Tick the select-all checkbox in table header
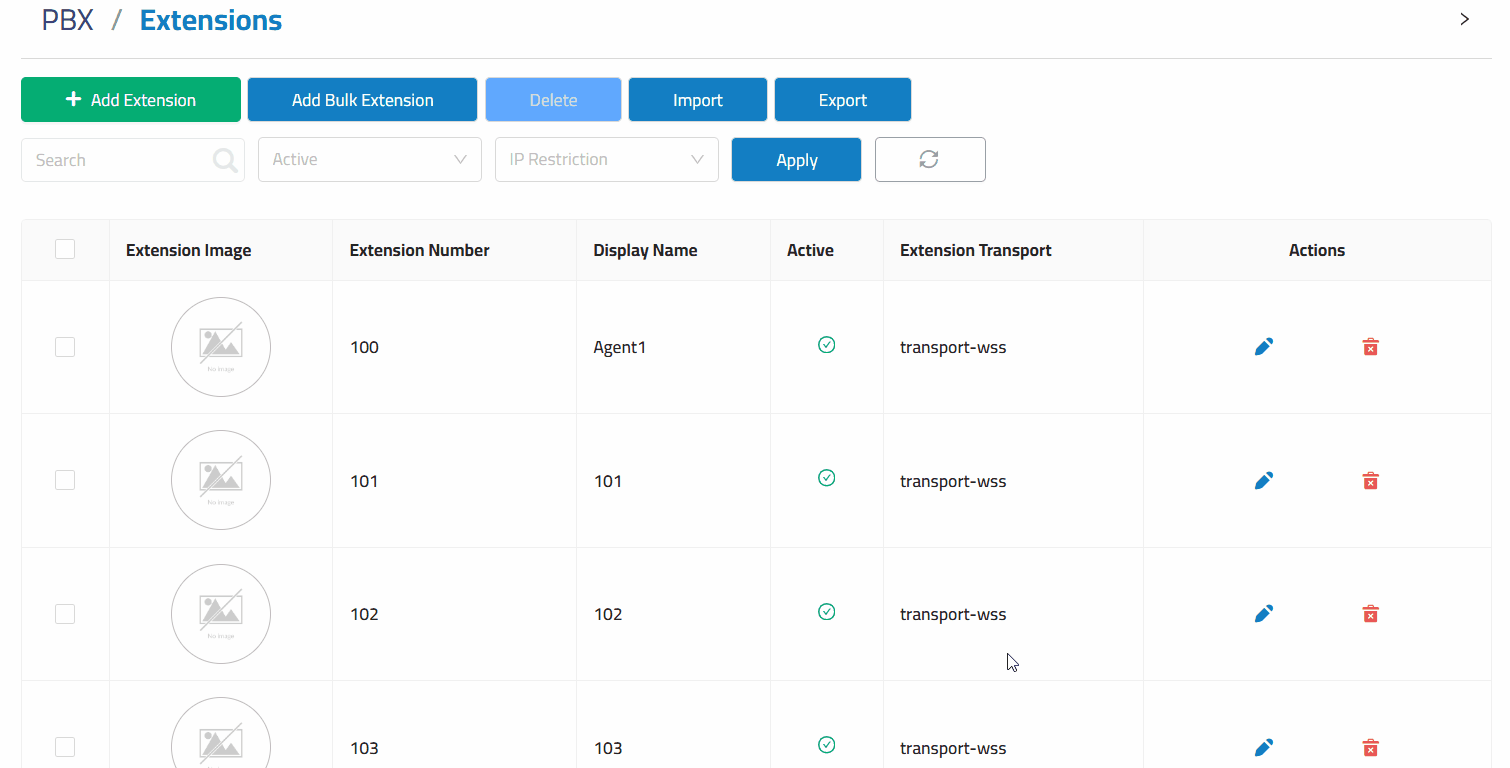1510x768 pixels. pyautogui.click(x=65, y=249)
